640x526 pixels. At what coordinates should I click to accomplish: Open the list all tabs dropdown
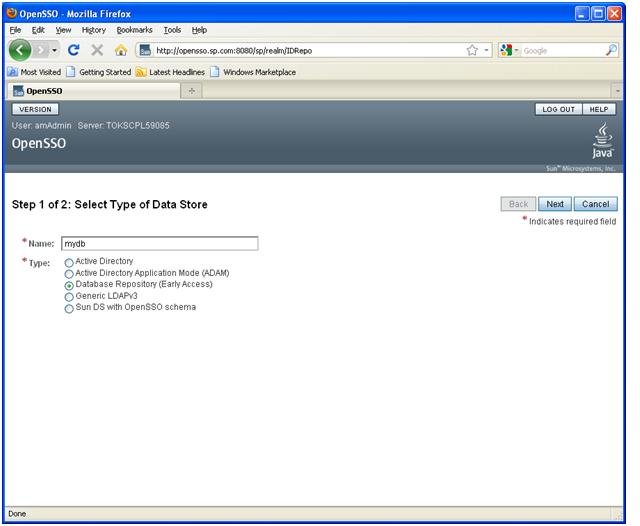[617, 91]
